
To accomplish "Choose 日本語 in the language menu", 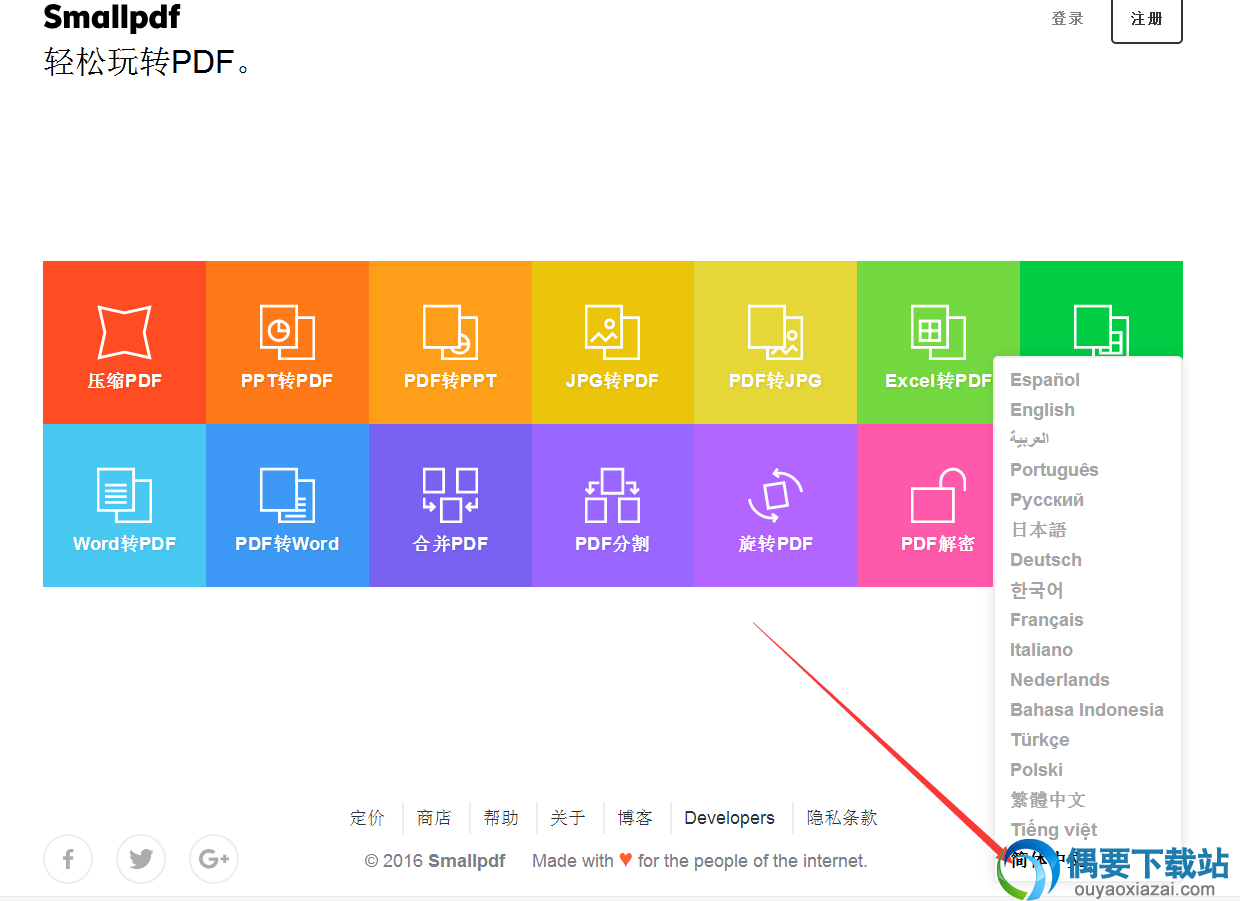I will click(x=1039, y=530).
